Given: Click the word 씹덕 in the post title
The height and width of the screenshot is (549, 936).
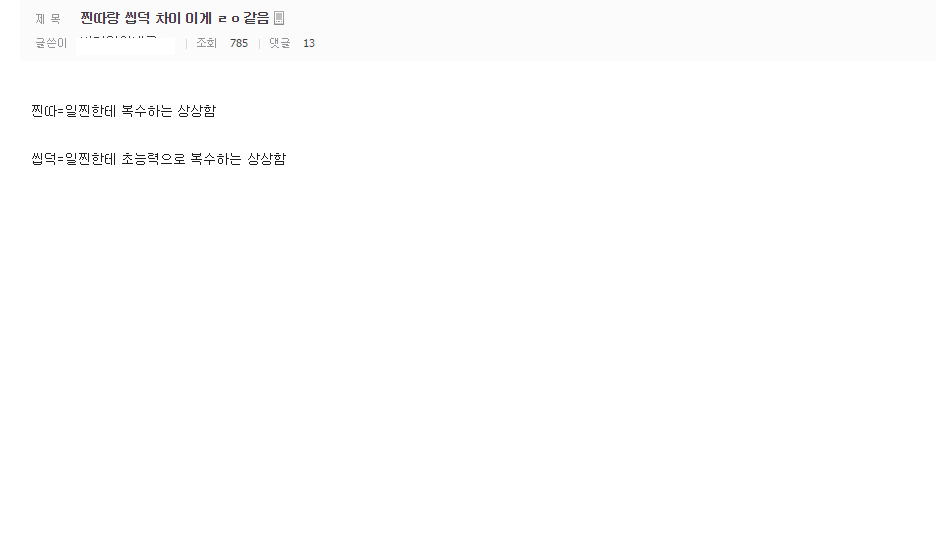Looking at the screenshot, I should [137, 18].
